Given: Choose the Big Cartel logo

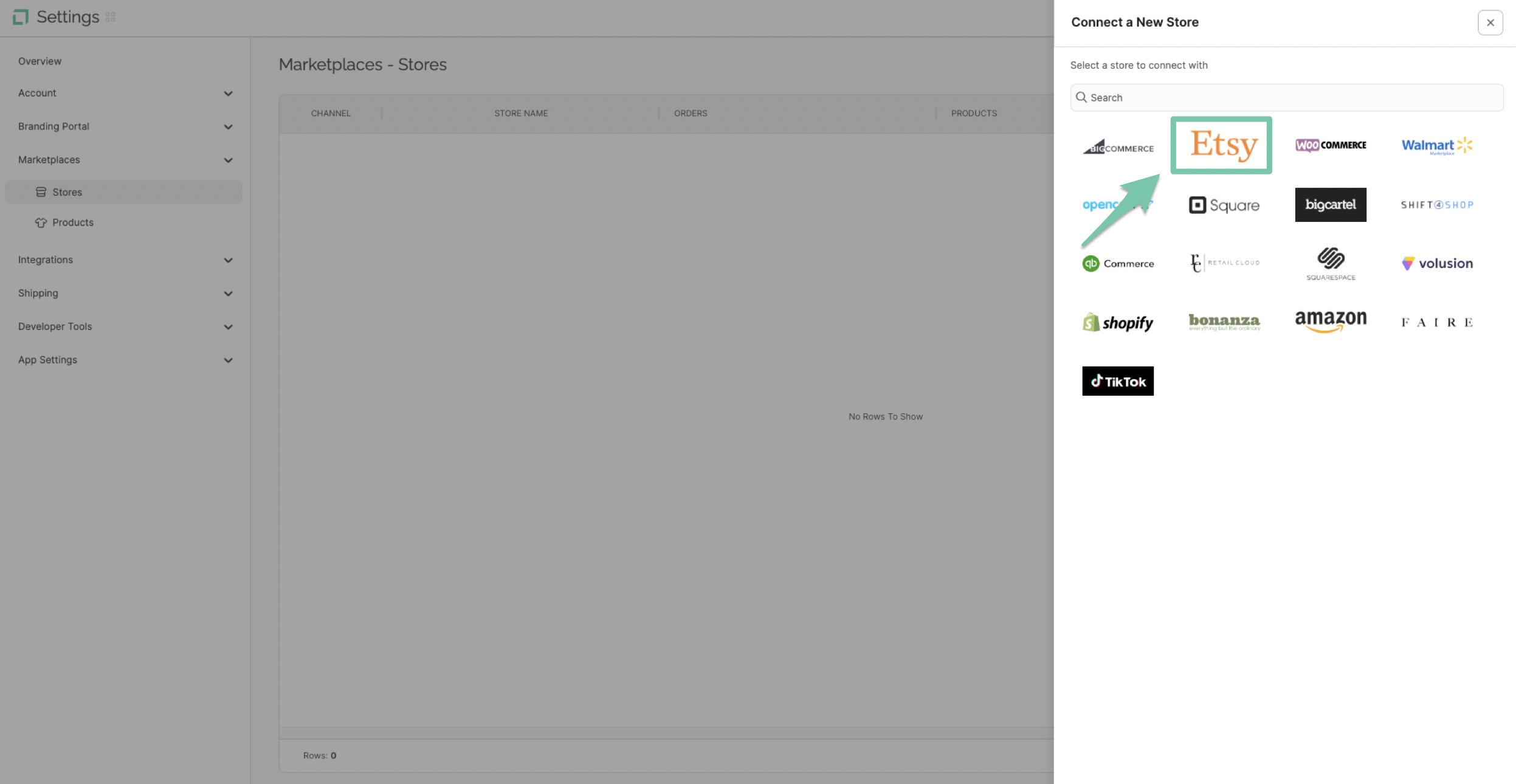Looking at the screenshot, I should (x=1331, y=205).
